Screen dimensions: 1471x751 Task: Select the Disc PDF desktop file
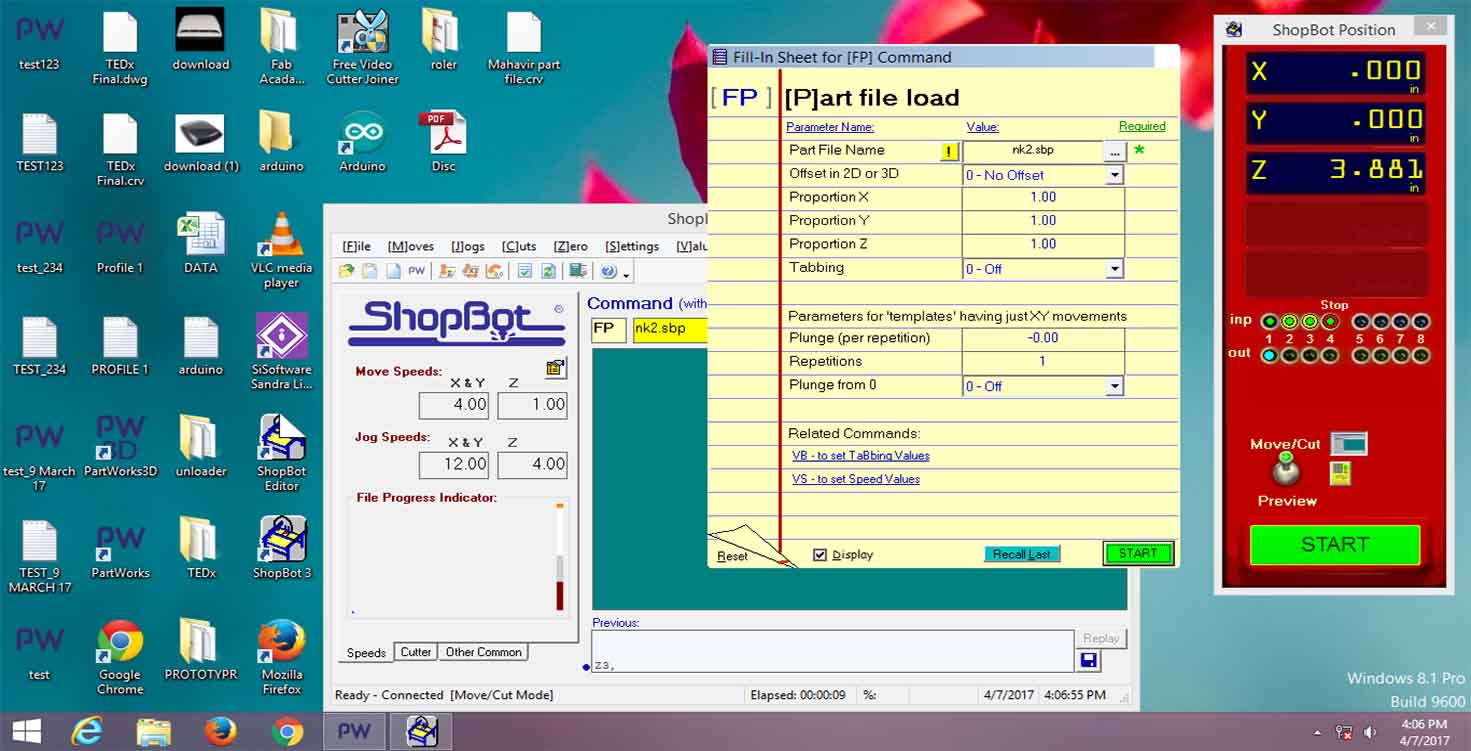[x=443, y=141]
